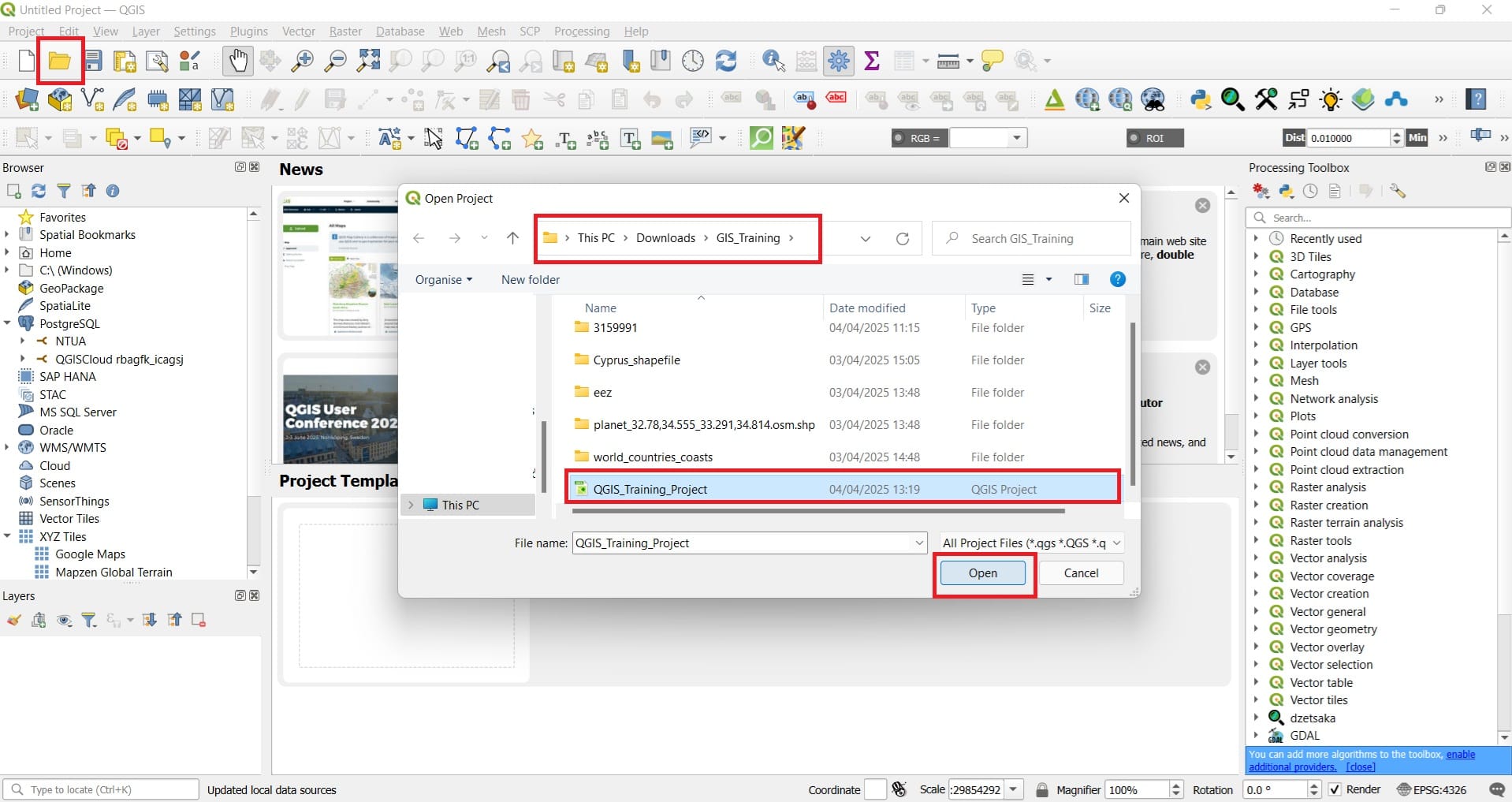Open the Processing menu
The width and height of the screenshot is (1512, 802).
click(582, 32)
